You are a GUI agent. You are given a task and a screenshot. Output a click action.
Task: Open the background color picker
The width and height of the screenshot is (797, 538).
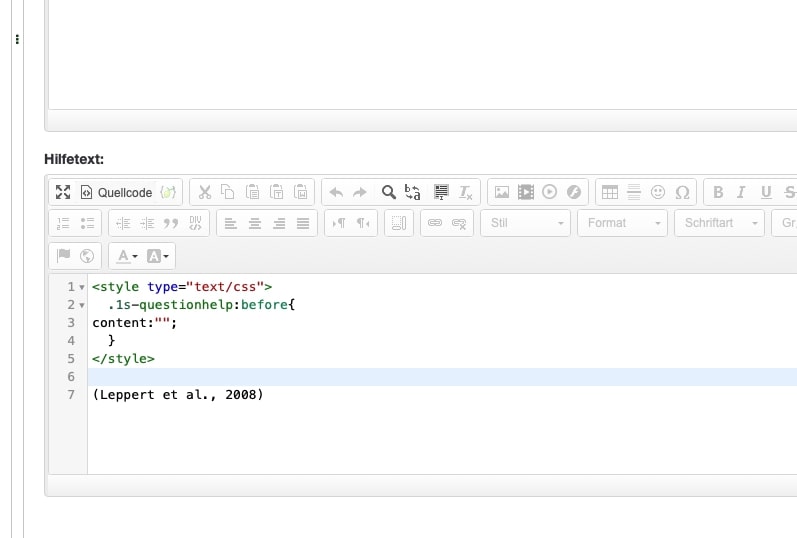click(x=159, y=256)
